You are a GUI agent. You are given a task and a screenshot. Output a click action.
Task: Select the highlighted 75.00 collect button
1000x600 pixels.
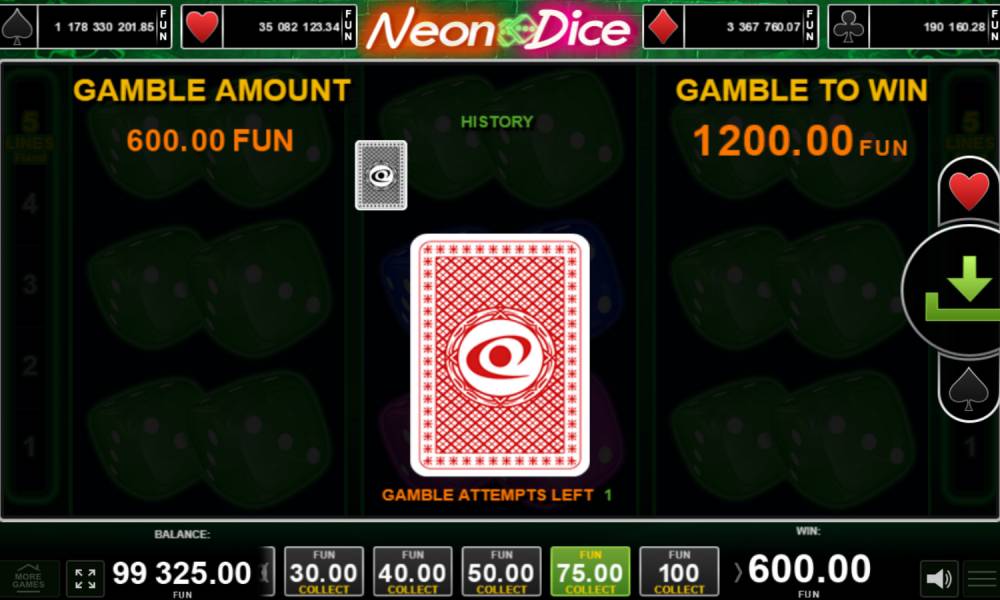pyautogui.click(x=590, y=571)
